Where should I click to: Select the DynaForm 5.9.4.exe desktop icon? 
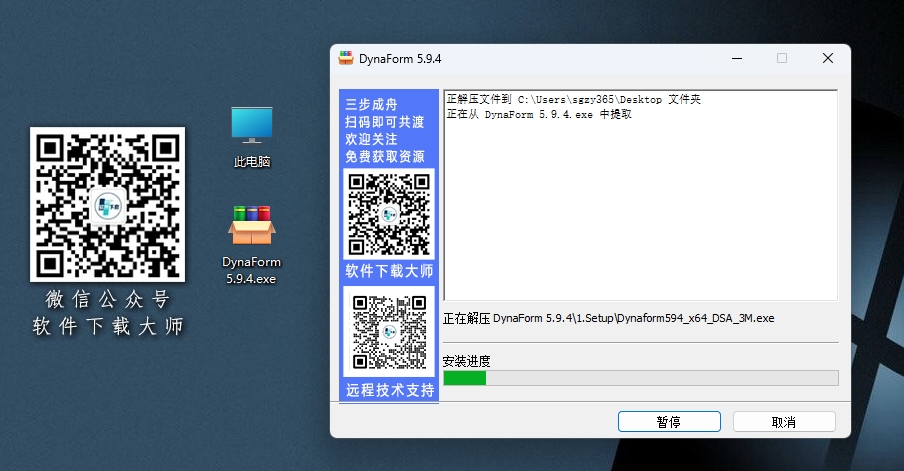click(x=251, y=245)
